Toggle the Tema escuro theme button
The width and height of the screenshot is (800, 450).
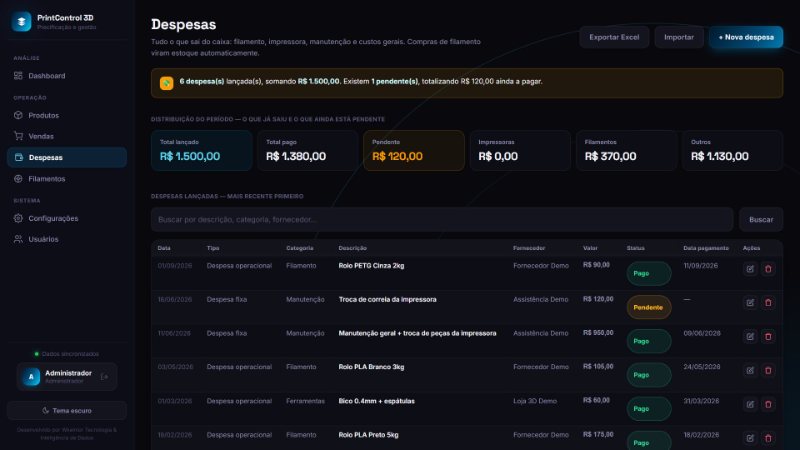click(x=67, y=411)
